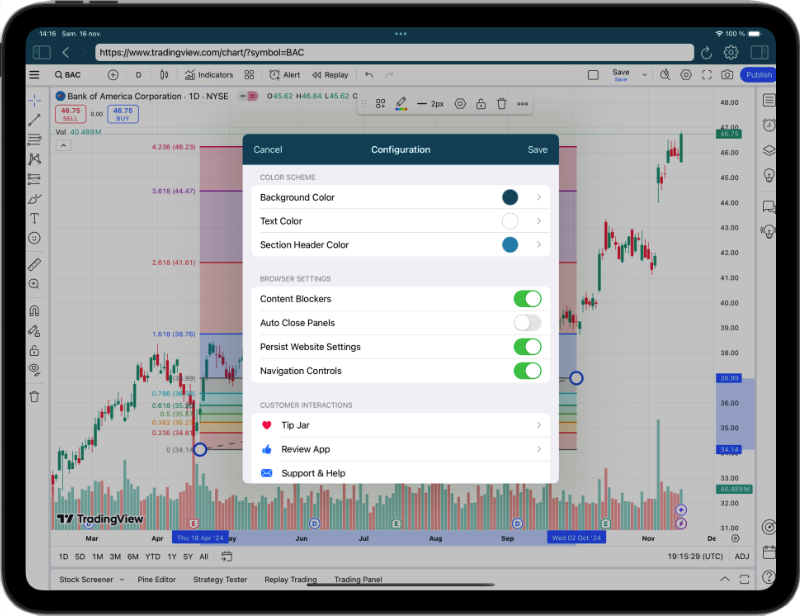Switch to the Pine Editor tab

tap(158, 580)
